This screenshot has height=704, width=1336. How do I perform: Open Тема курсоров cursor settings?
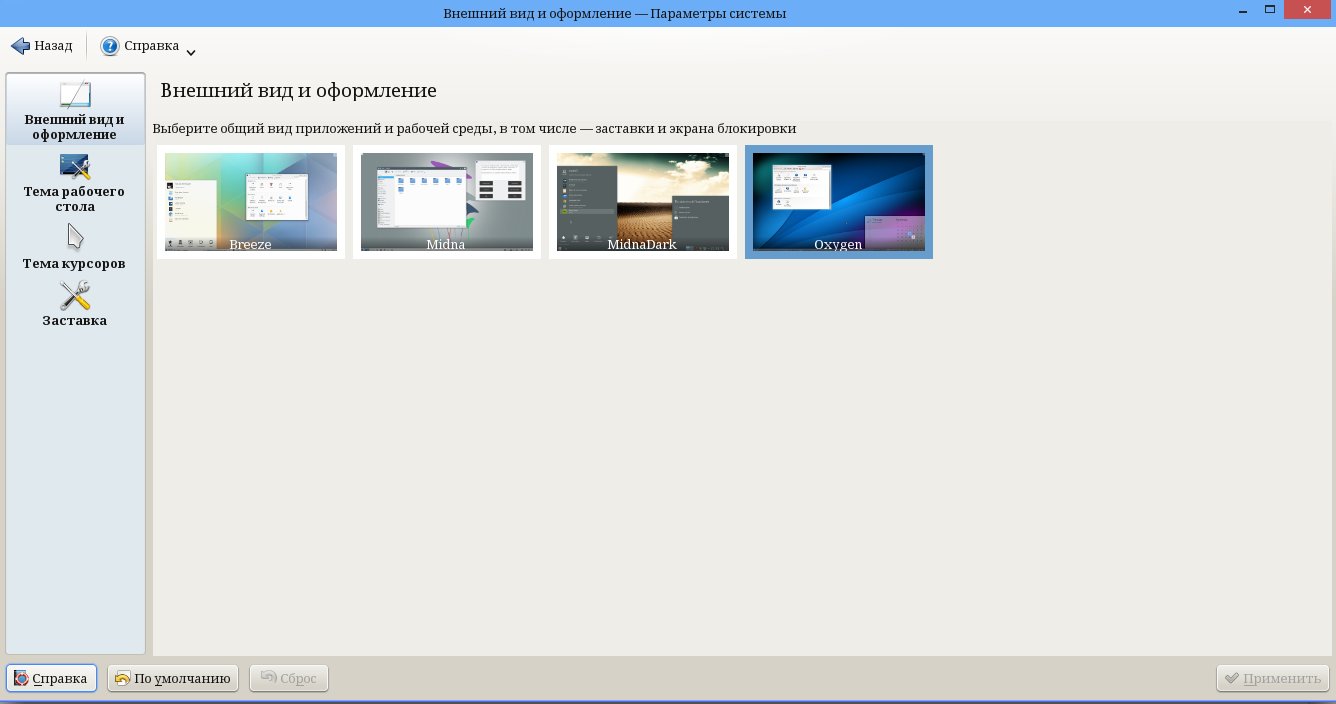[75, 247]
